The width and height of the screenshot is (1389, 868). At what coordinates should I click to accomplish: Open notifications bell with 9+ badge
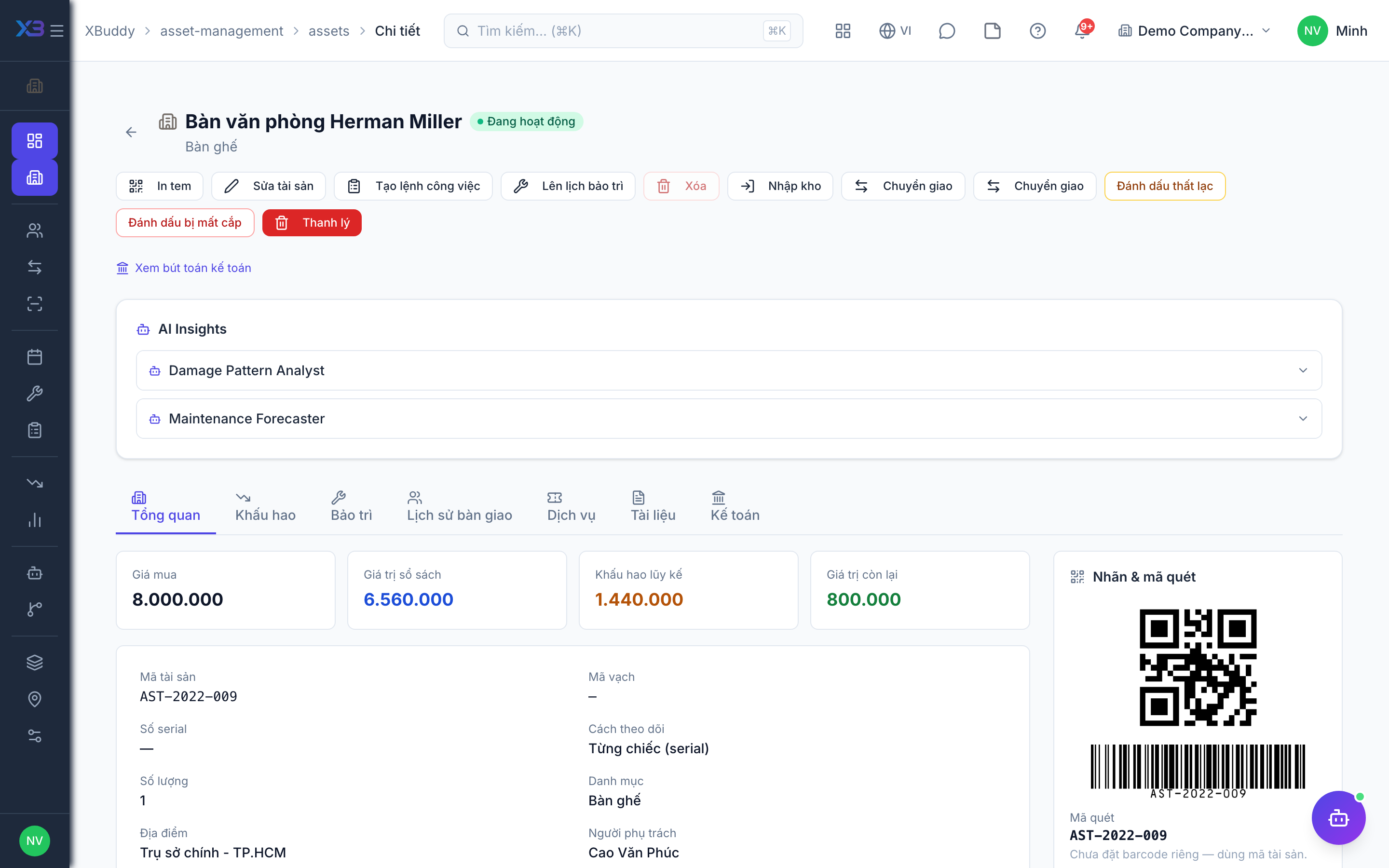pos(1083,30)
